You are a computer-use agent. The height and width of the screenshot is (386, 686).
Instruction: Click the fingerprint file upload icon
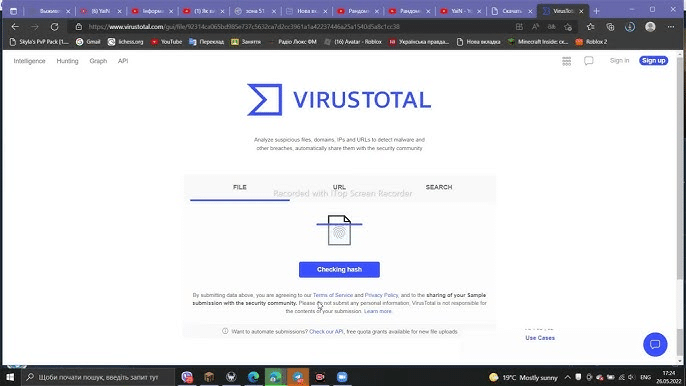[339, 230]
